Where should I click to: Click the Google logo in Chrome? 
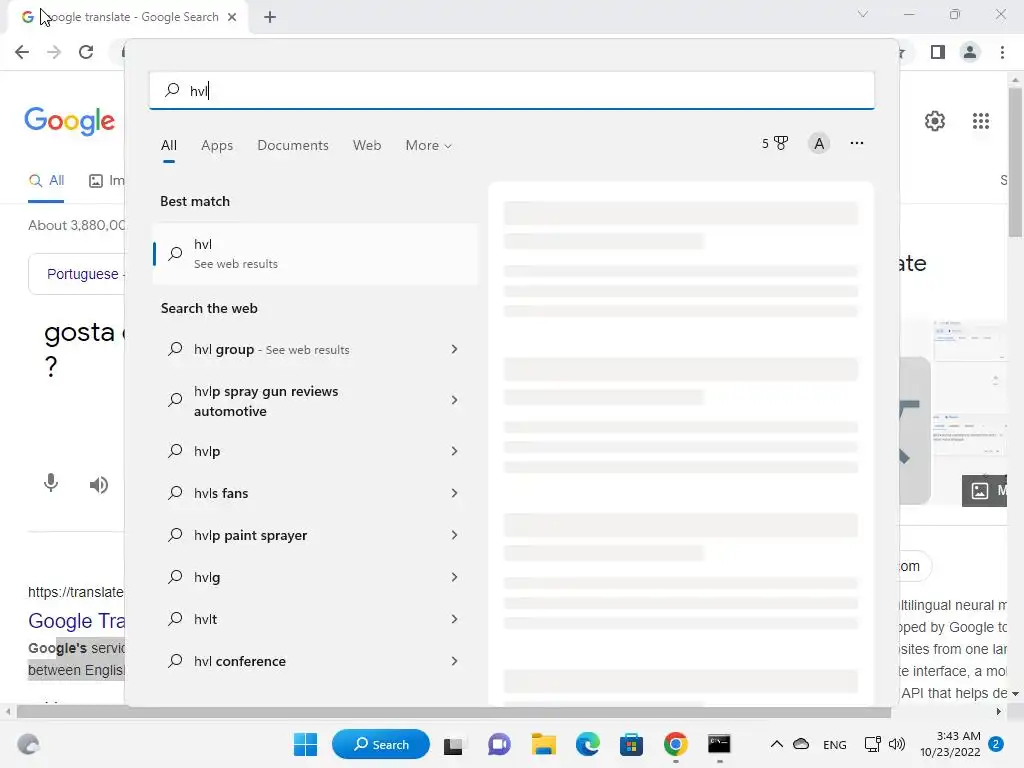point(70,121)
